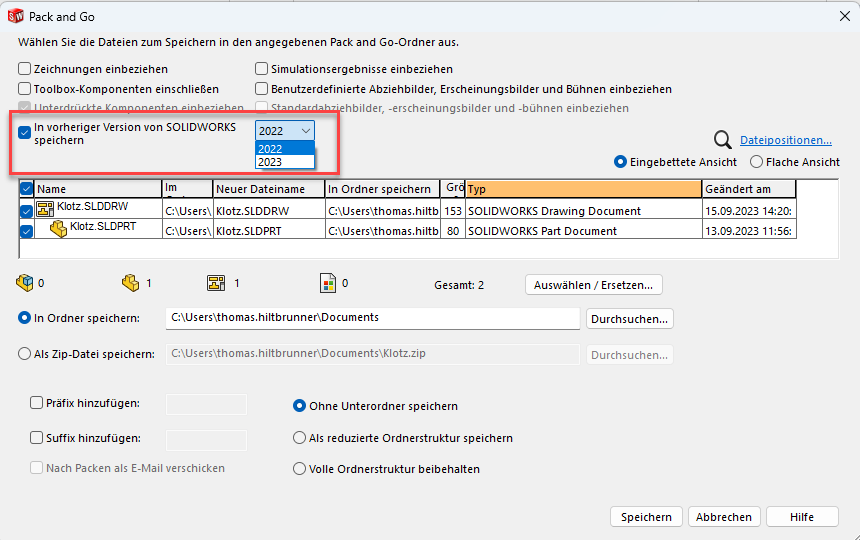
Task: Click the Klotz.SLDPRT part file icon
Action: tap(58, 230)
